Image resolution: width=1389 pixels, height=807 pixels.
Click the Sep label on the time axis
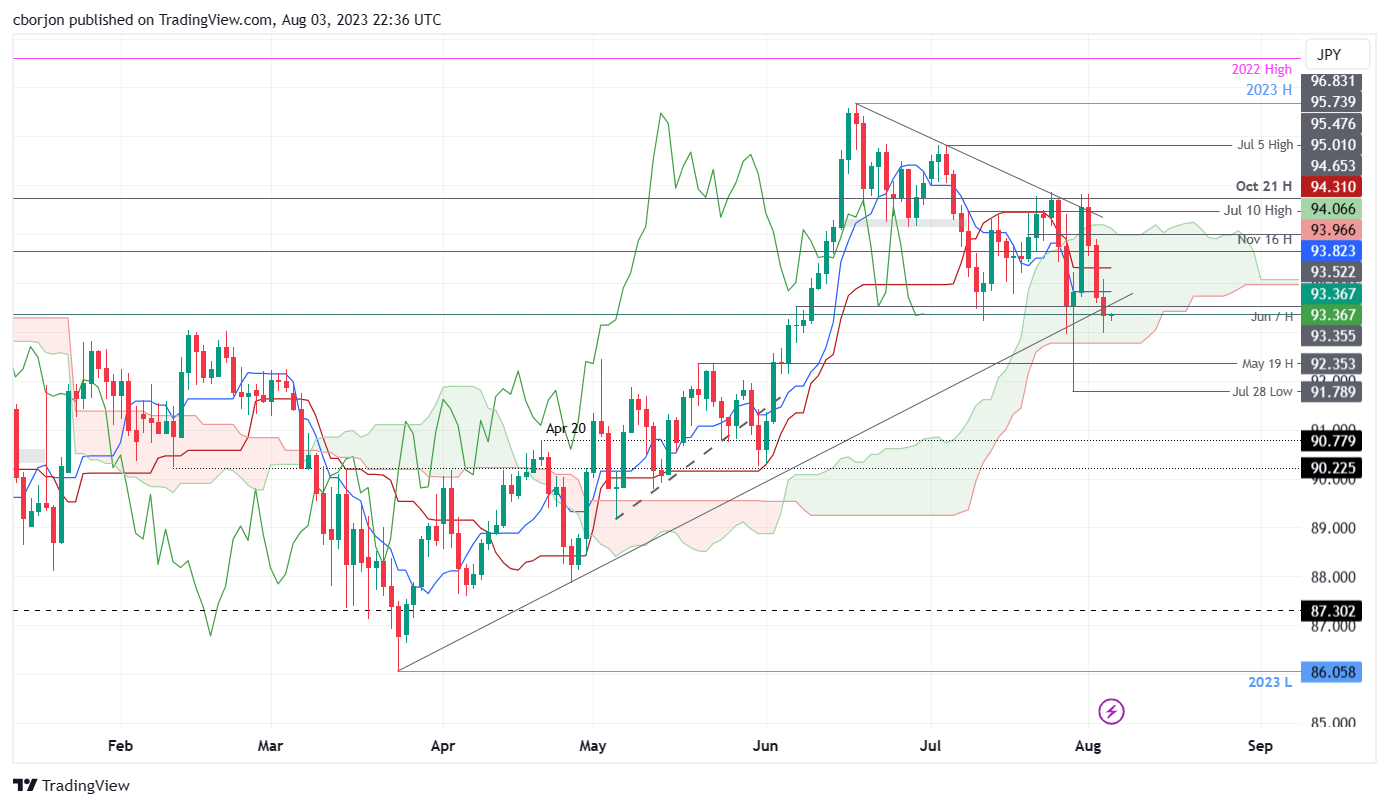[x=1259, y=746]
